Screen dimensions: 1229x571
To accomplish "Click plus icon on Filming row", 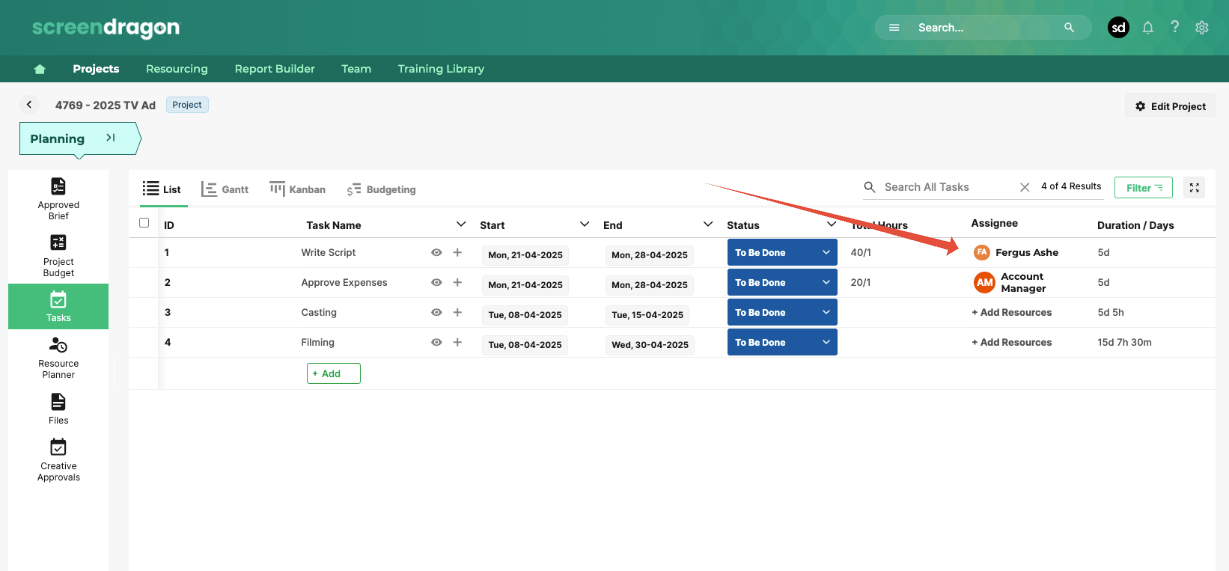I will click(x=457, y=343).
